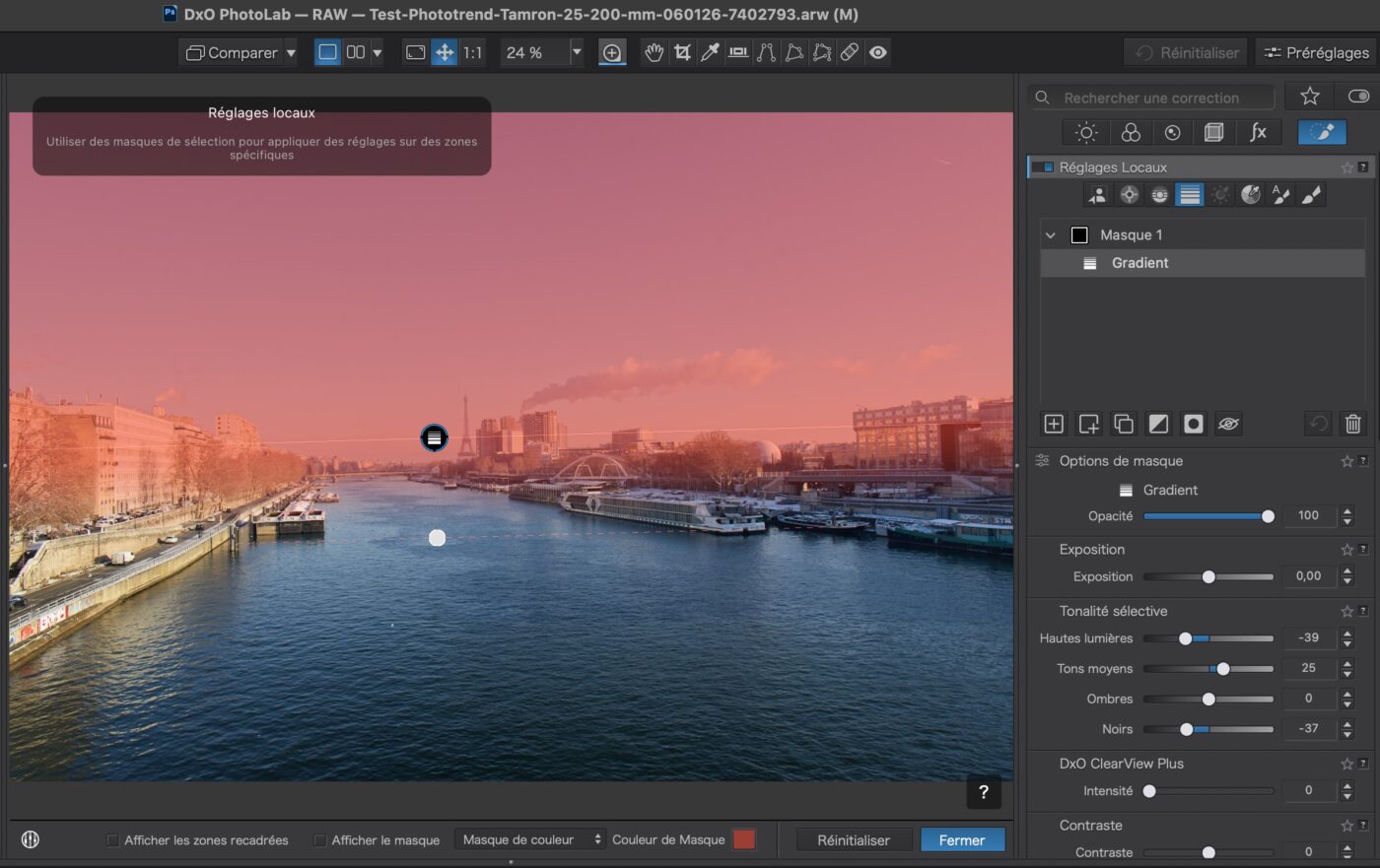Toggle Réglages Locaux on/off switch
This screenshot has height=868, width=1380.
tap(1043, 167)
